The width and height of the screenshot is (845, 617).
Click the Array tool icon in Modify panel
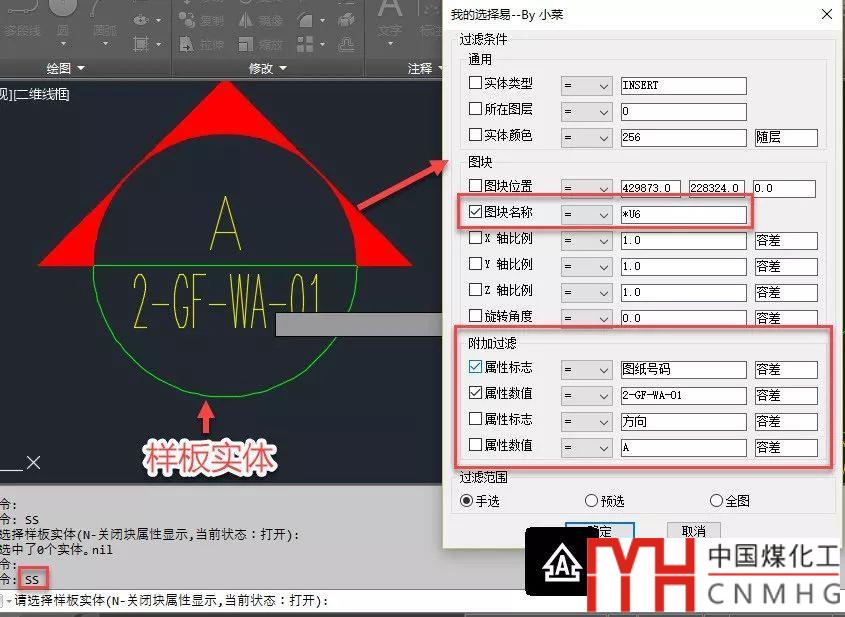tap(305, 44)
